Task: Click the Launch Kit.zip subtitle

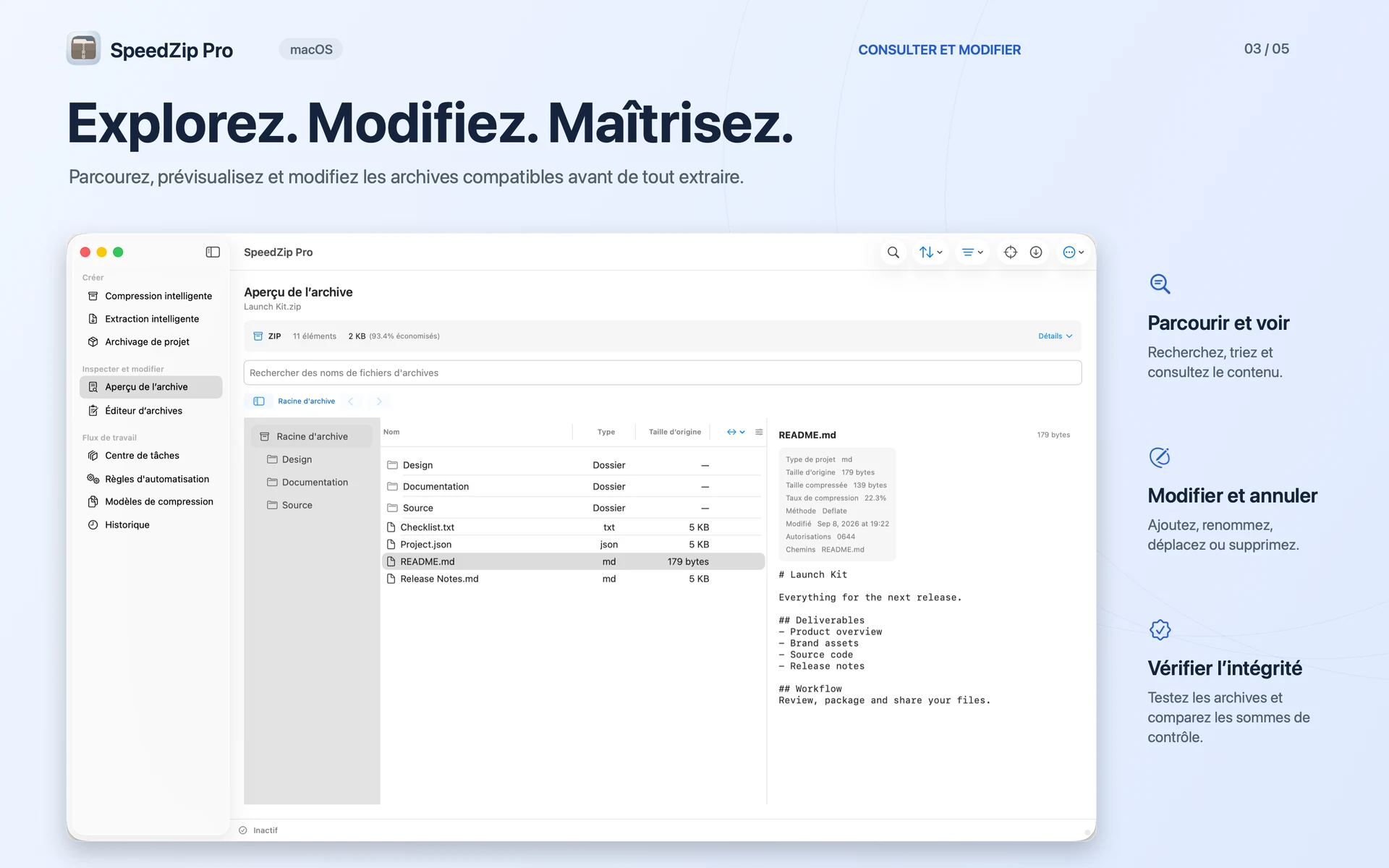Action: [x=272, y=307]
